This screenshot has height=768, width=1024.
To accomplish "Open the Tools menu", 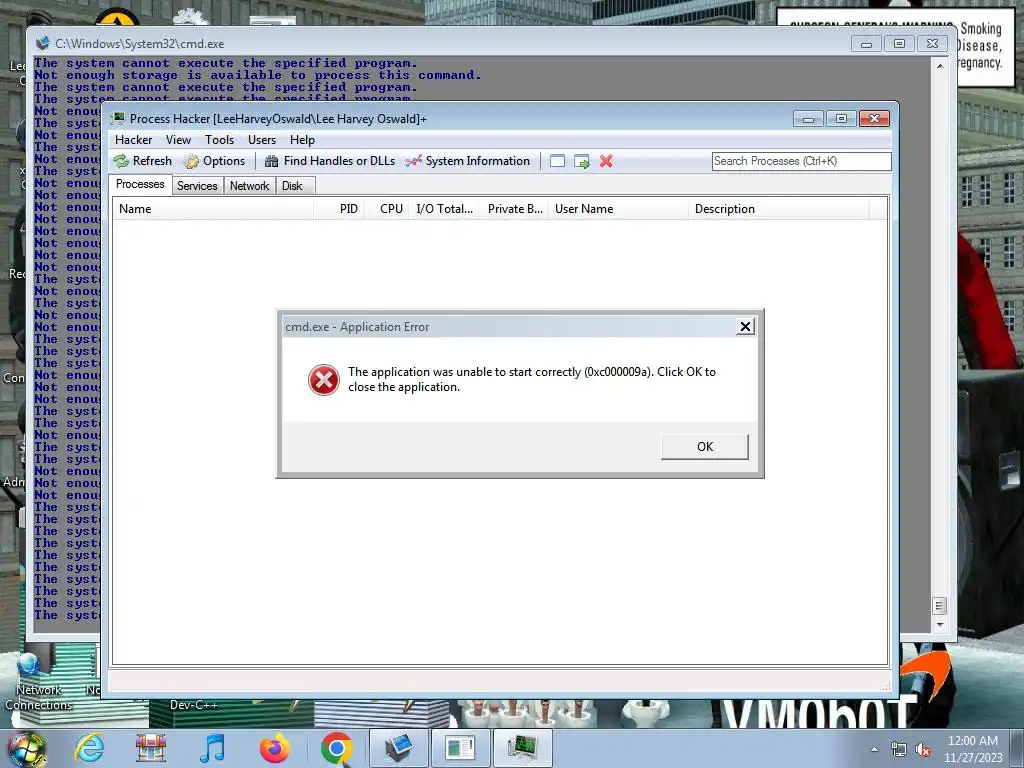I will (219, 140).
